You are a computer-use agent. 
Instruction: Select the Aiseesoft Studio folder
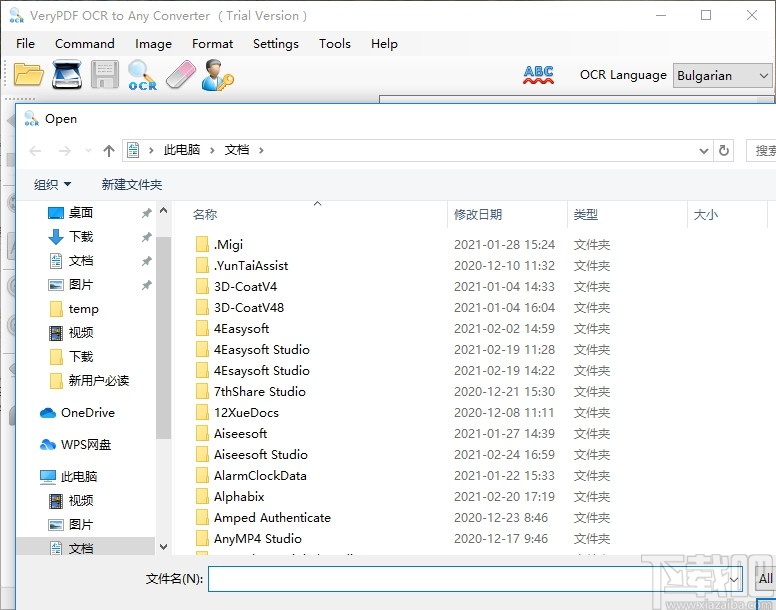point(260,455)
